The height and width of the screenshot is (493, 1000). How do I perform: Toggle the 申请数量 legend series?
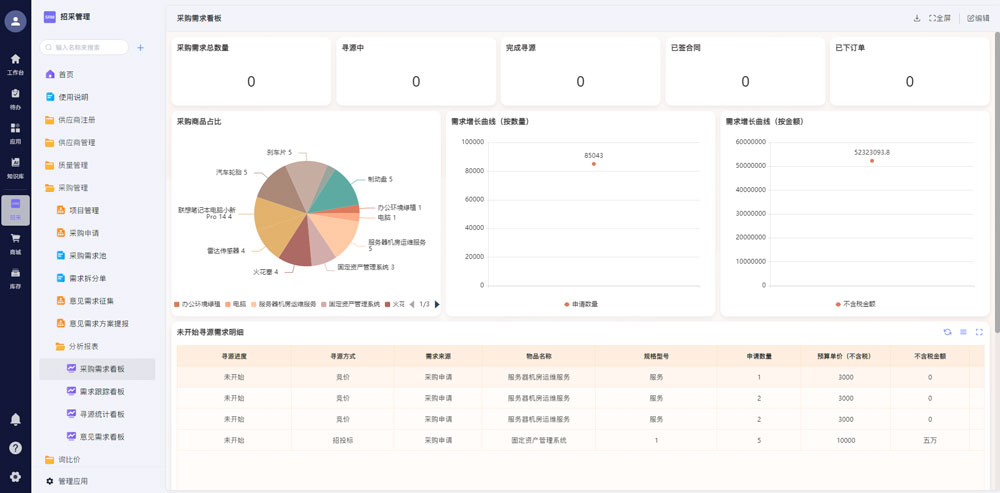(x=581, y=304)
